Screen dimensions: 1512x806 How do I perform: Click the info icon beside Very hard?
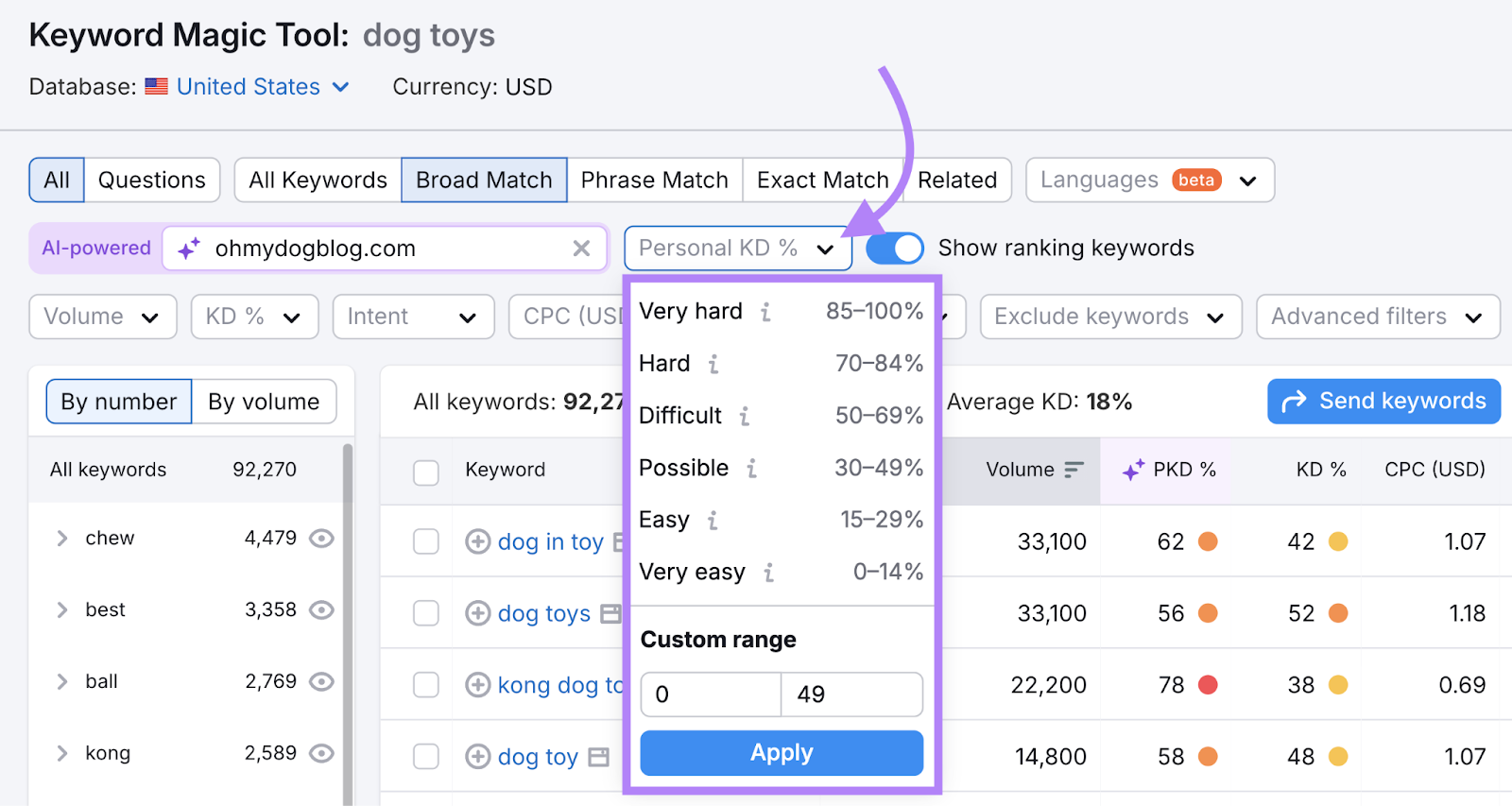(x=765, y=312)
